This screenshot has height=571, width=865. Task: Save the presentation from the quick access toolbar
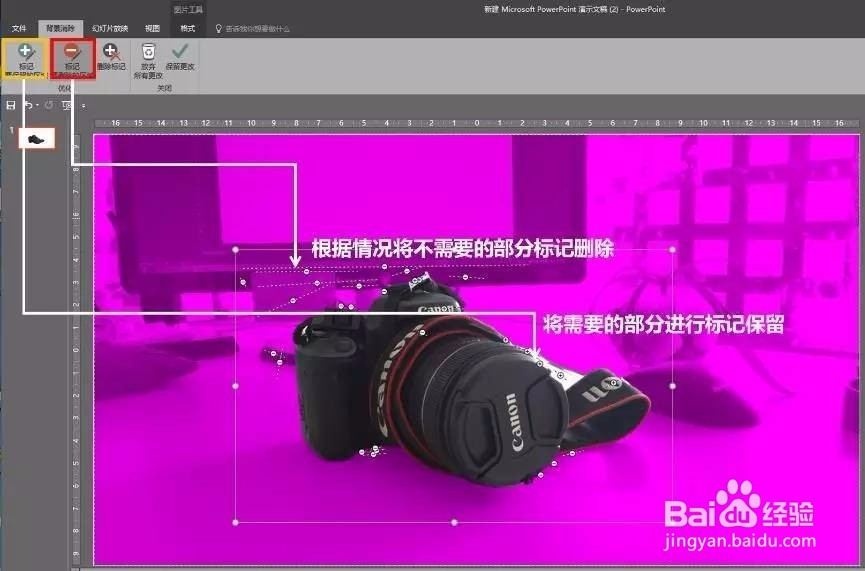[x=11, y=105]
